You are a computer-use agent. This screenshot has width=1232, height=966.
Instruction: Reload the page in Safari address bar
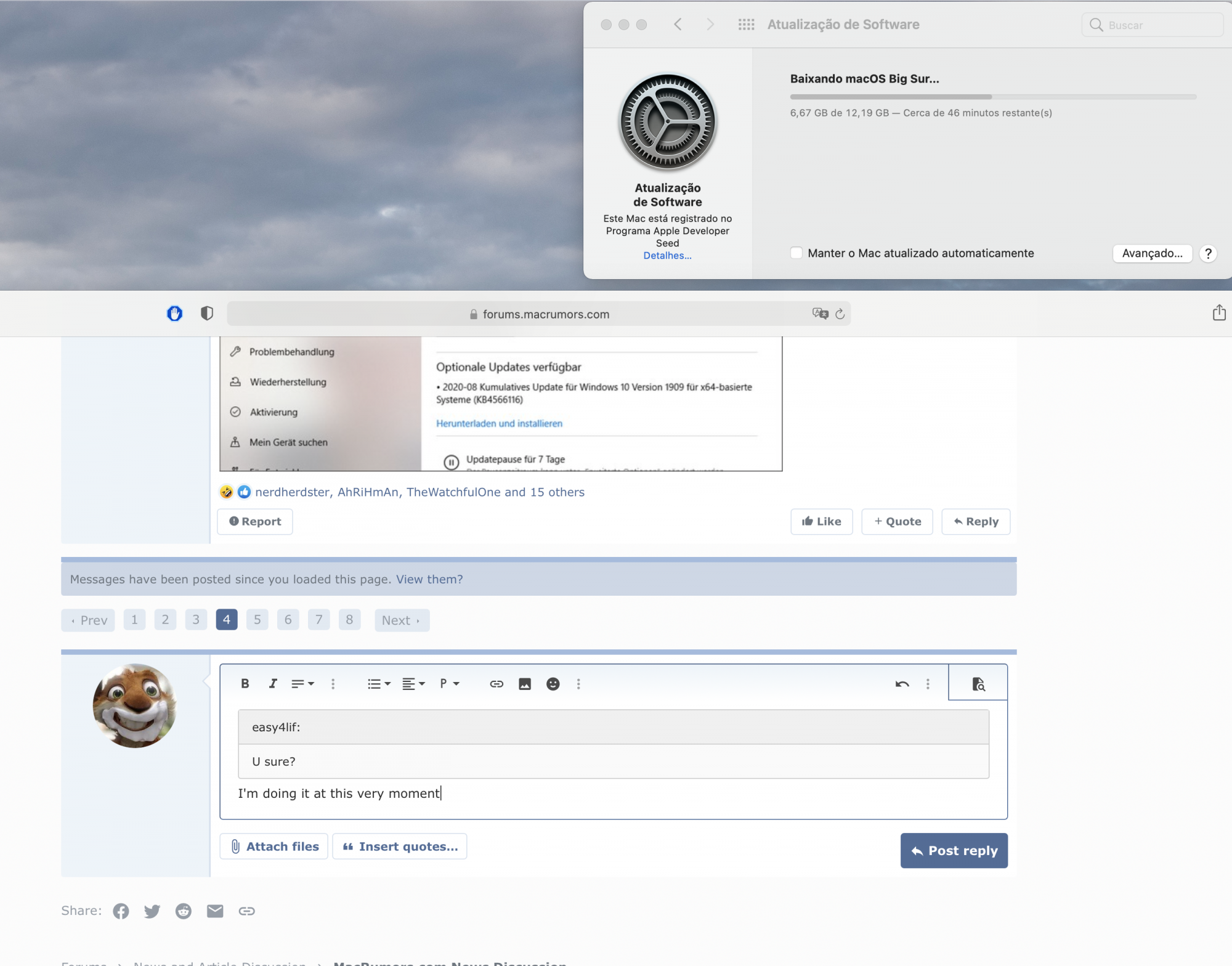[840, 314]
